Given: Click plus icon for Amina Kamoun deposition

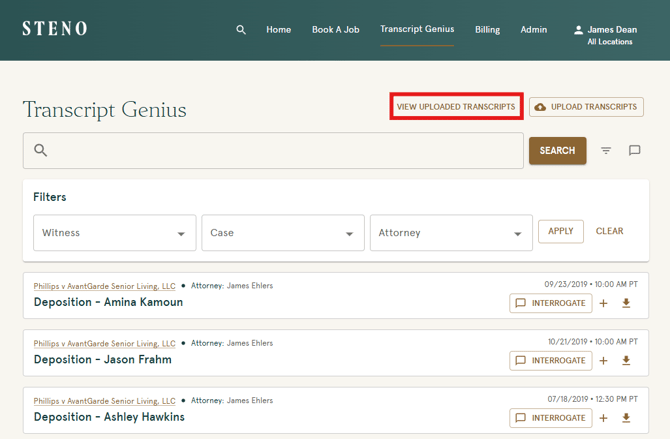Looking at the screenshot, I should [x=604, y=303].
